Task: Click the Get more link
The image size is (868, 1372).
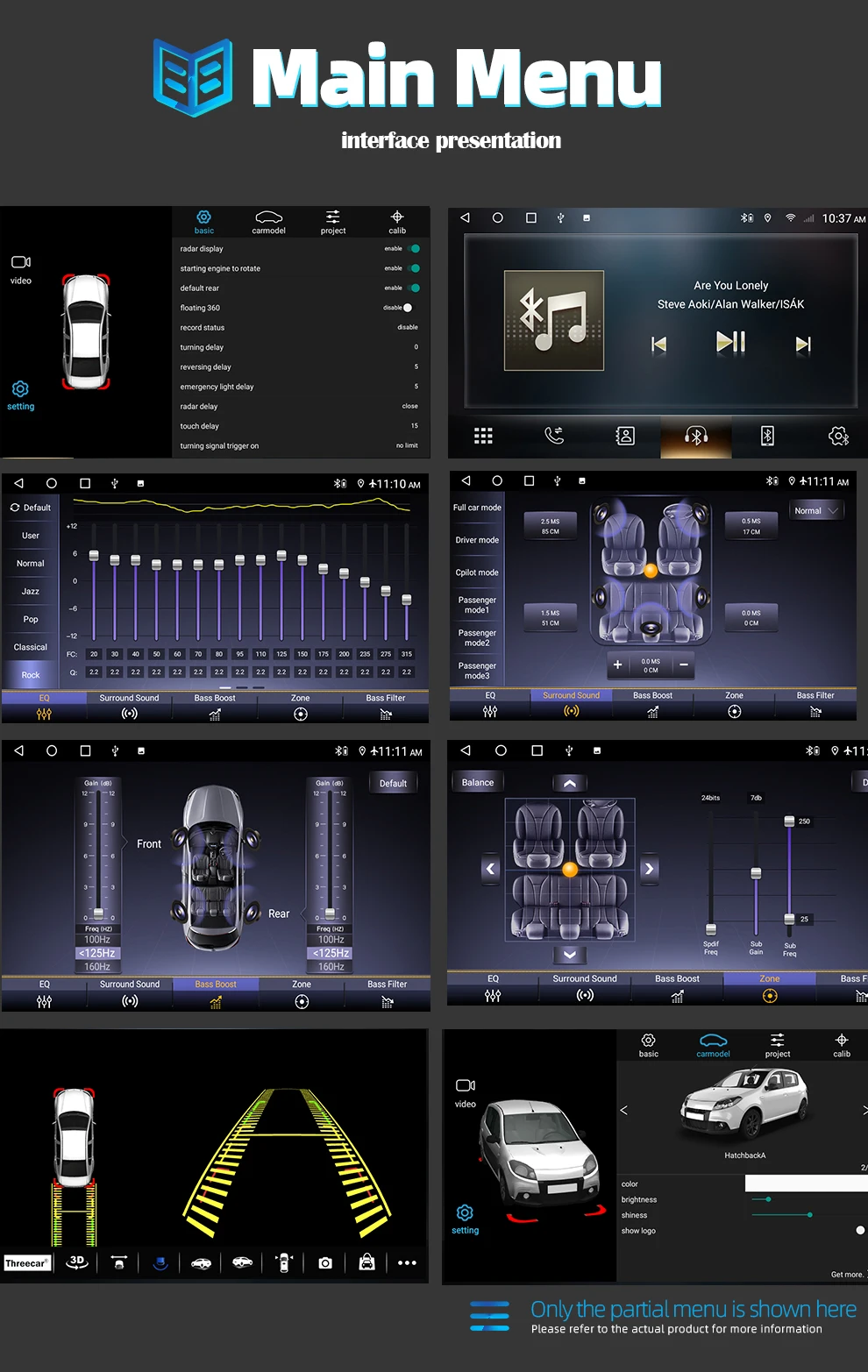Action: (848, 1275)
